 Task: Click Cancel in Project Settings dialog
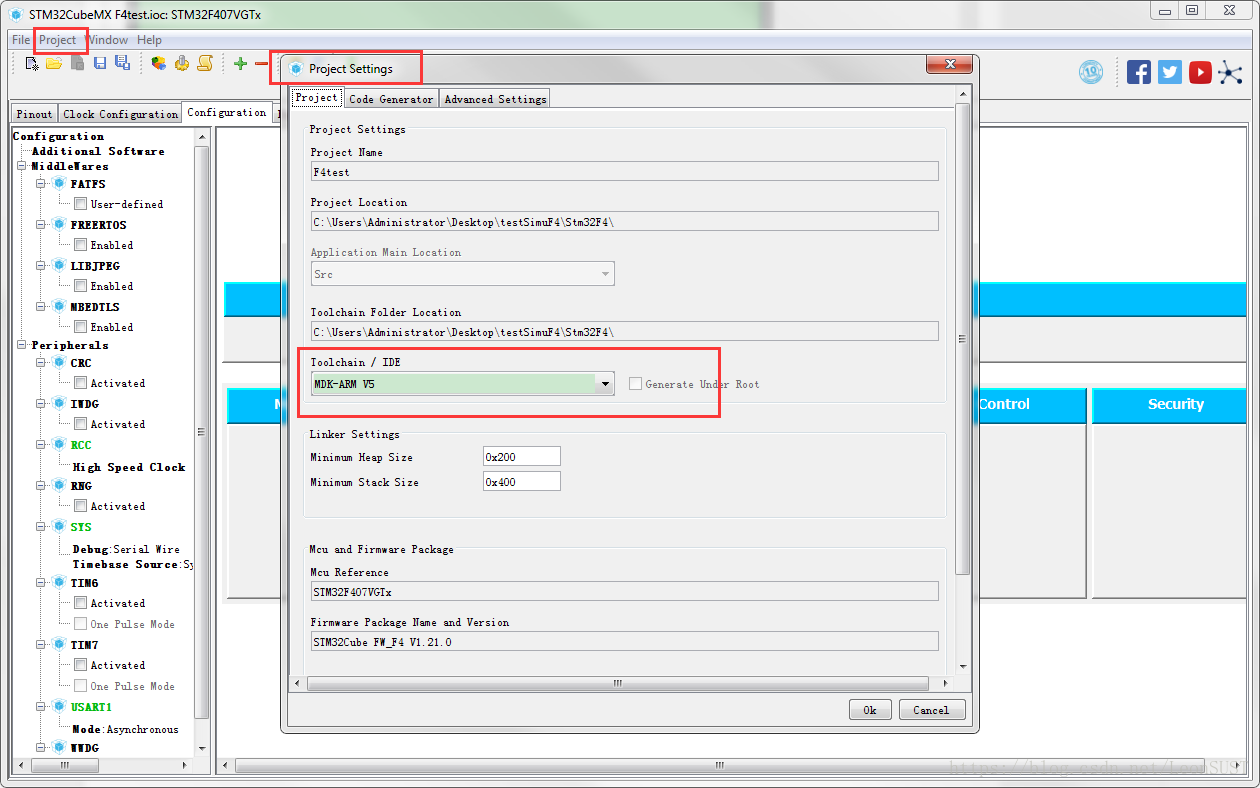pyautogui.click(x=931, y=710)
